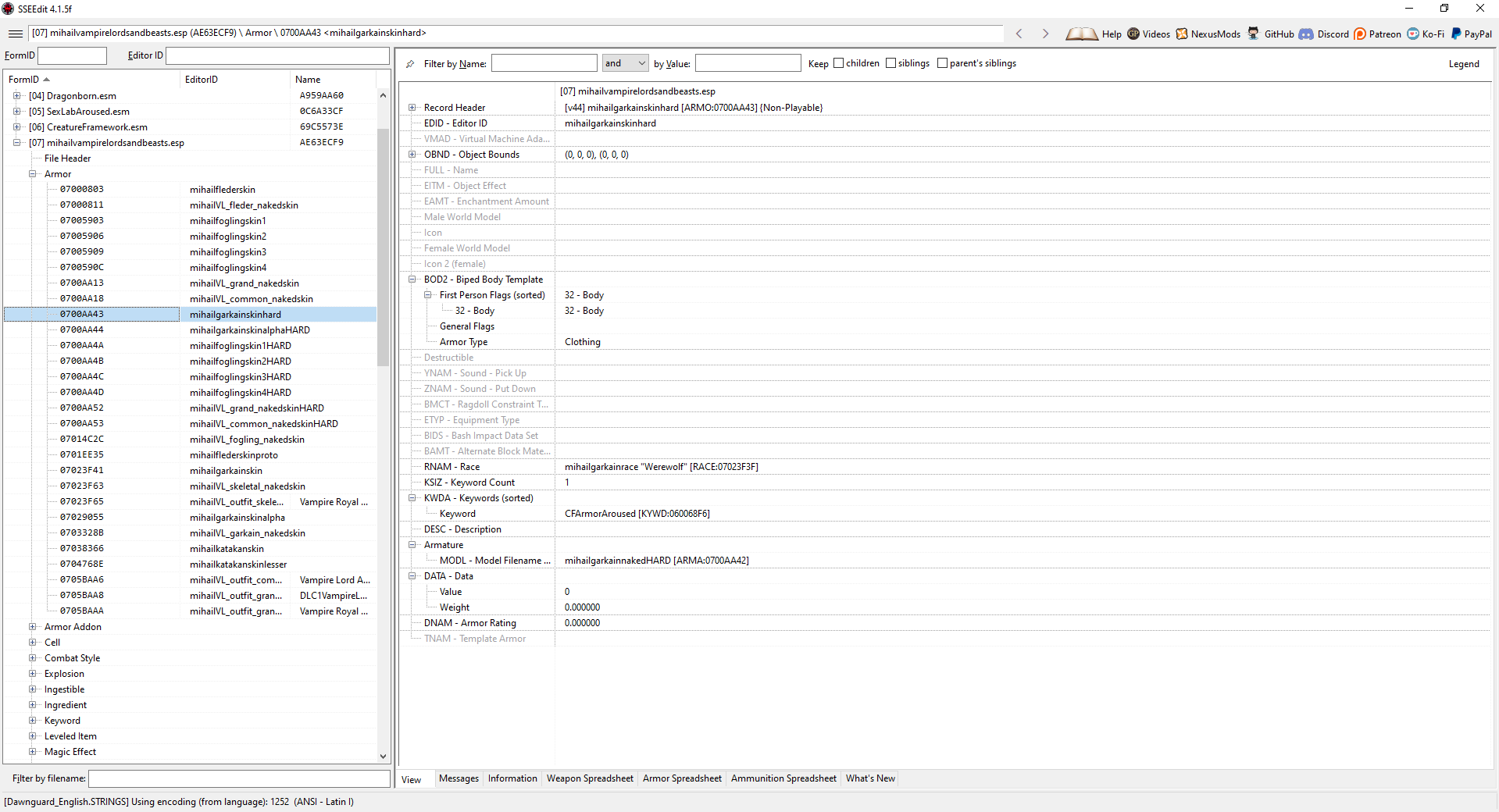This screenshot has height=812, width=1499.
Task: Click the tree vertical scrollbar thumb
Action: tap(383, 247)
